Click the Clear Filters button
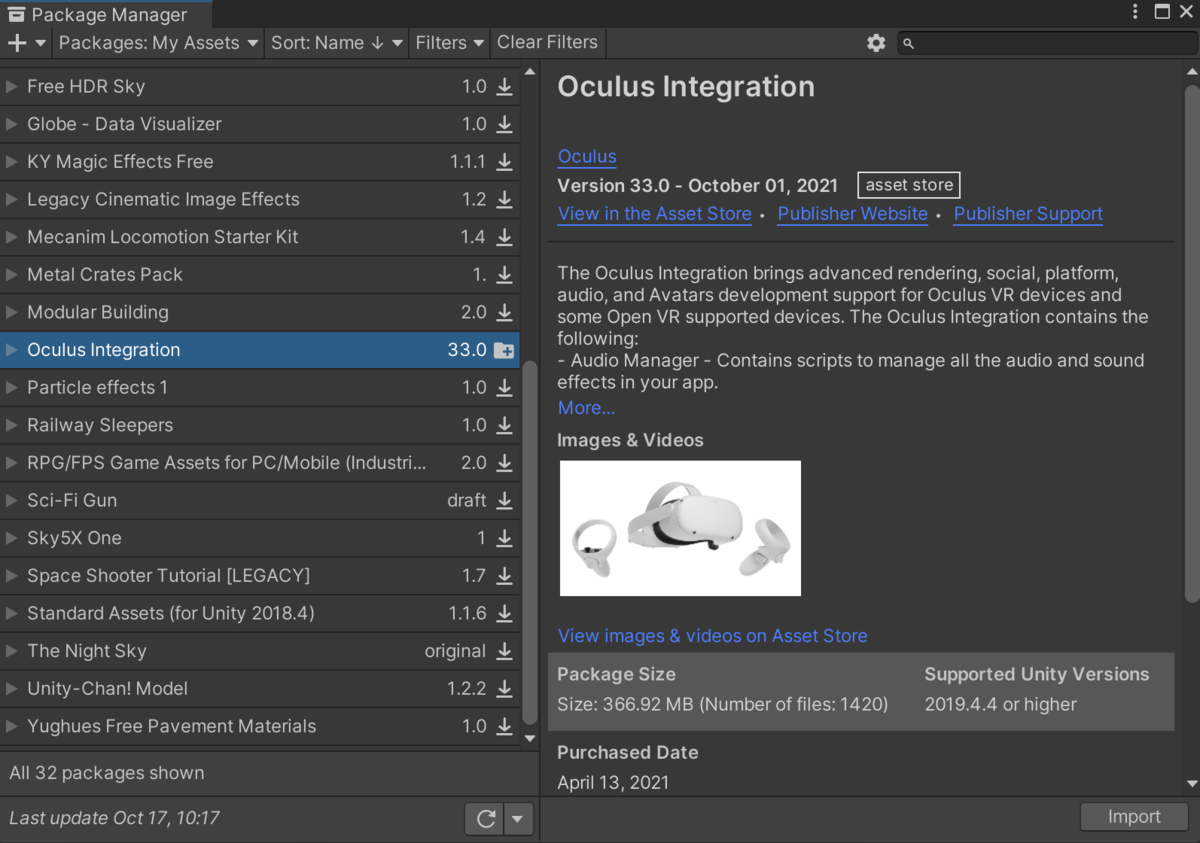The image size is (1200, 843). [547, 43]
